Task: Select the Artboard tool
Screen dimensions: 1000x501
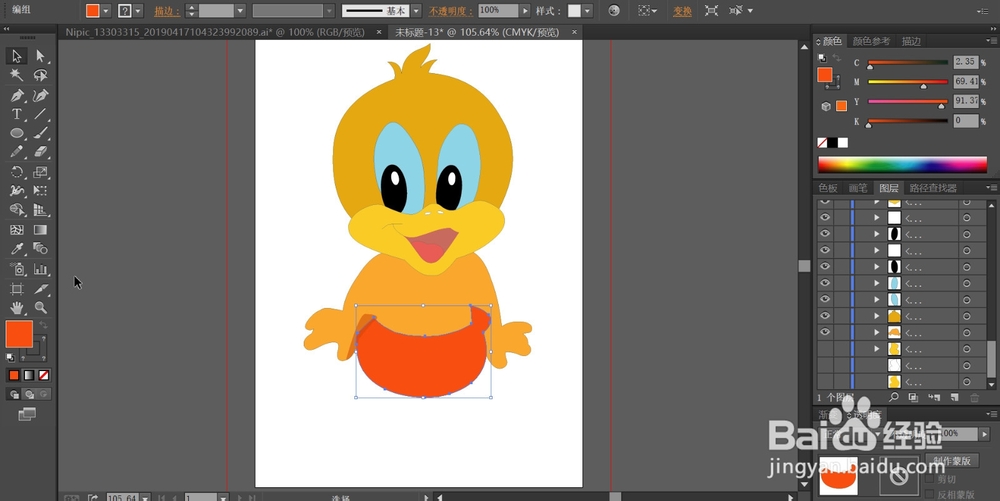Action: [x=17, y=289]
